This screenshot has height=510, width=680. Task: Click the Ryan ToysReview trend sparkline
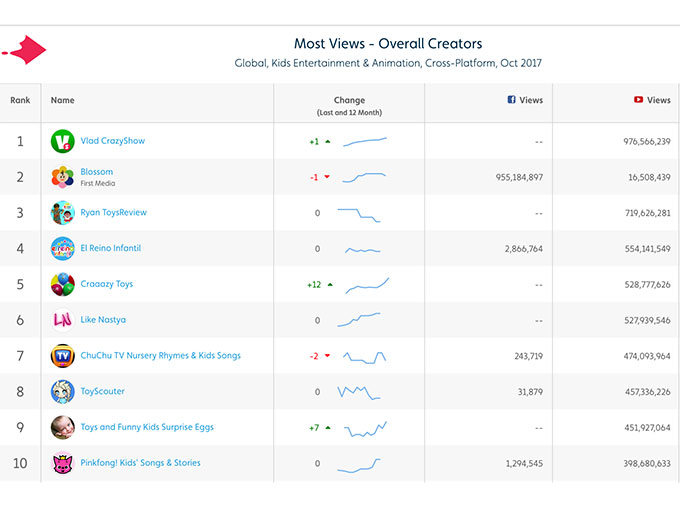pos(359,216)
